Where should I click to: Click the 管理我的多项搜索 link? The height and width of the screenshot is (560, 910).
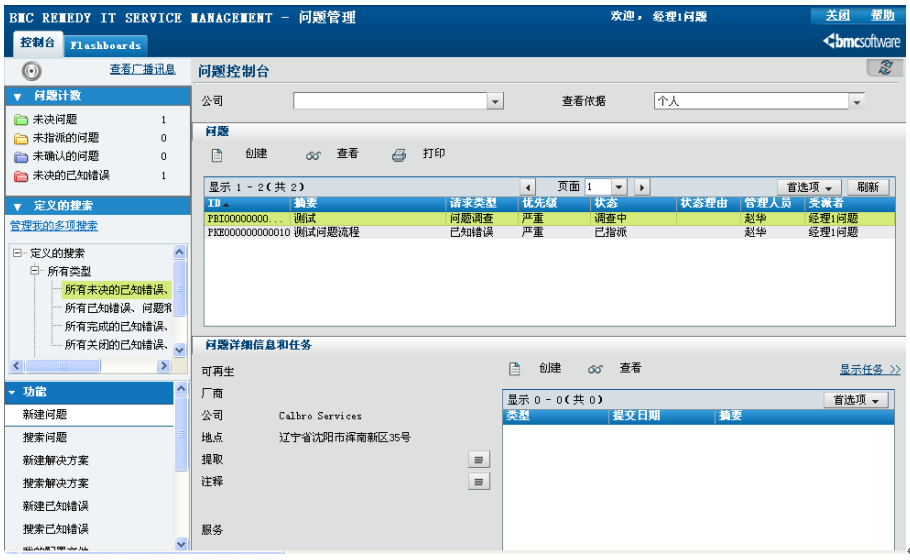point(54,226)
